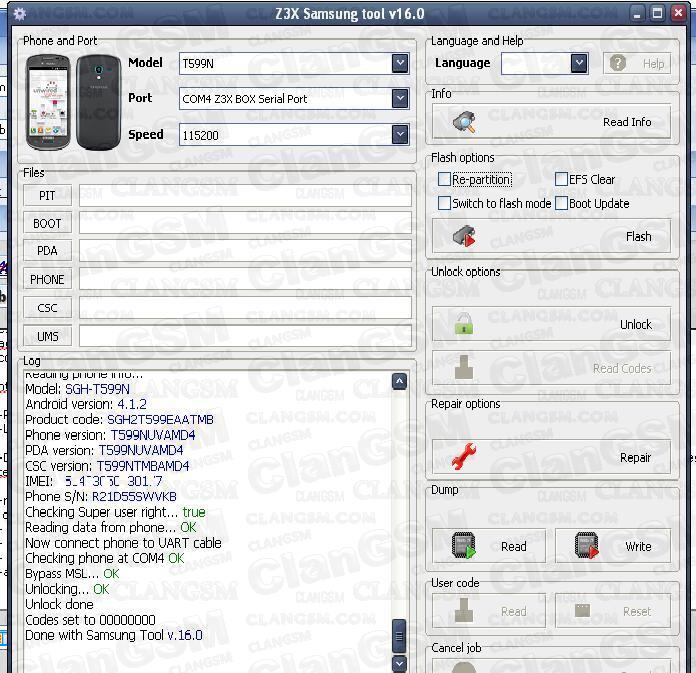Enable the Re-partition checkbox
This screenshot has height=673, width=696.
[444, 179]
